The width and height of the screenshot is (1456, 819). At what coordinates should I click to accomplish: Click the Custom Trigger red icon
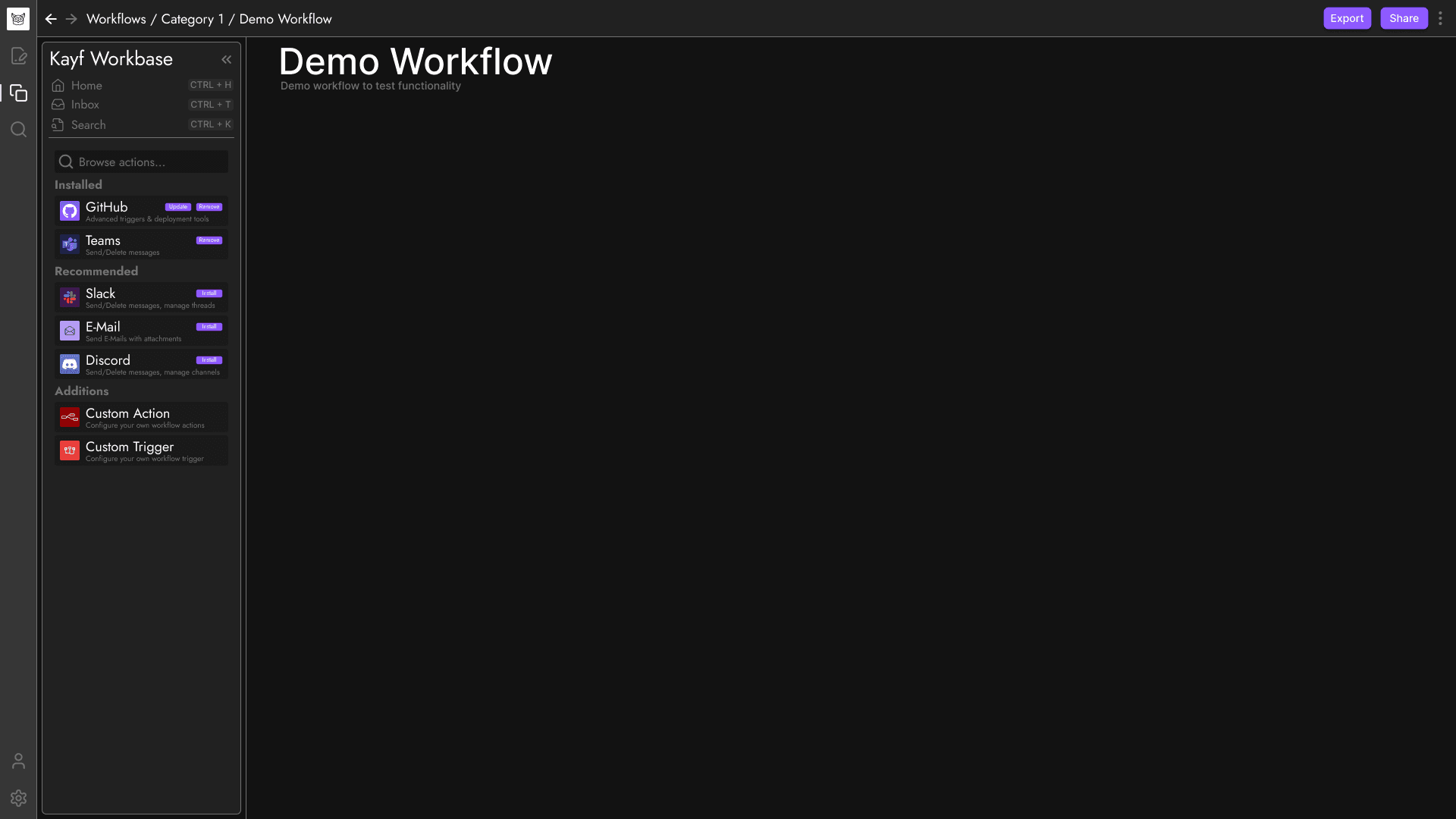[69, 450]
